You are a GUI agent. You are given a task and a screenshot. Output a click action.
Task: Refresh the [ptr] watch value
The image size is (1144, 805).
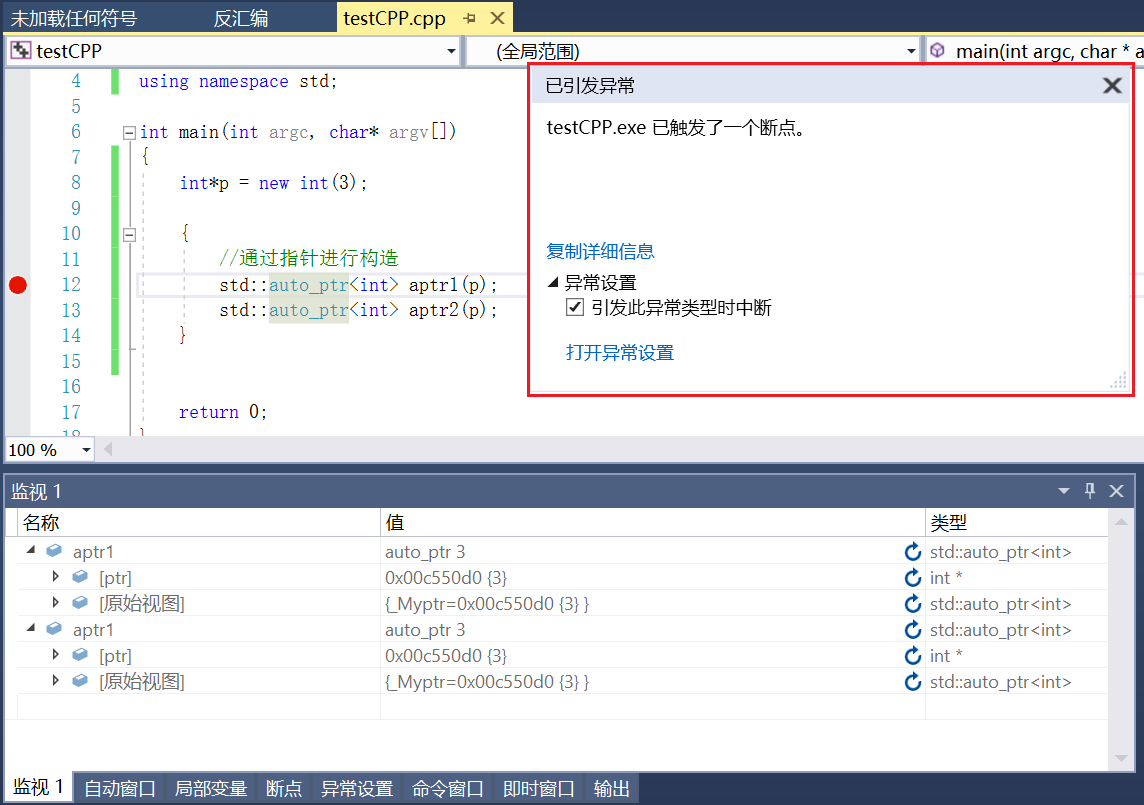pyautogui.click(x=911, y=577)
